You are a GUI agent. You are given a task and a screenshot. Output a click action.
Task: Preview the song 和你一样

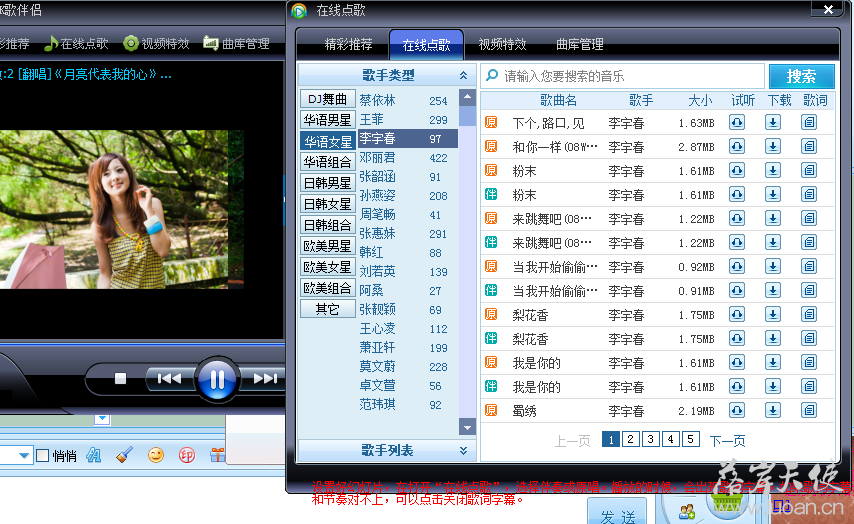(x=737, y=147)
